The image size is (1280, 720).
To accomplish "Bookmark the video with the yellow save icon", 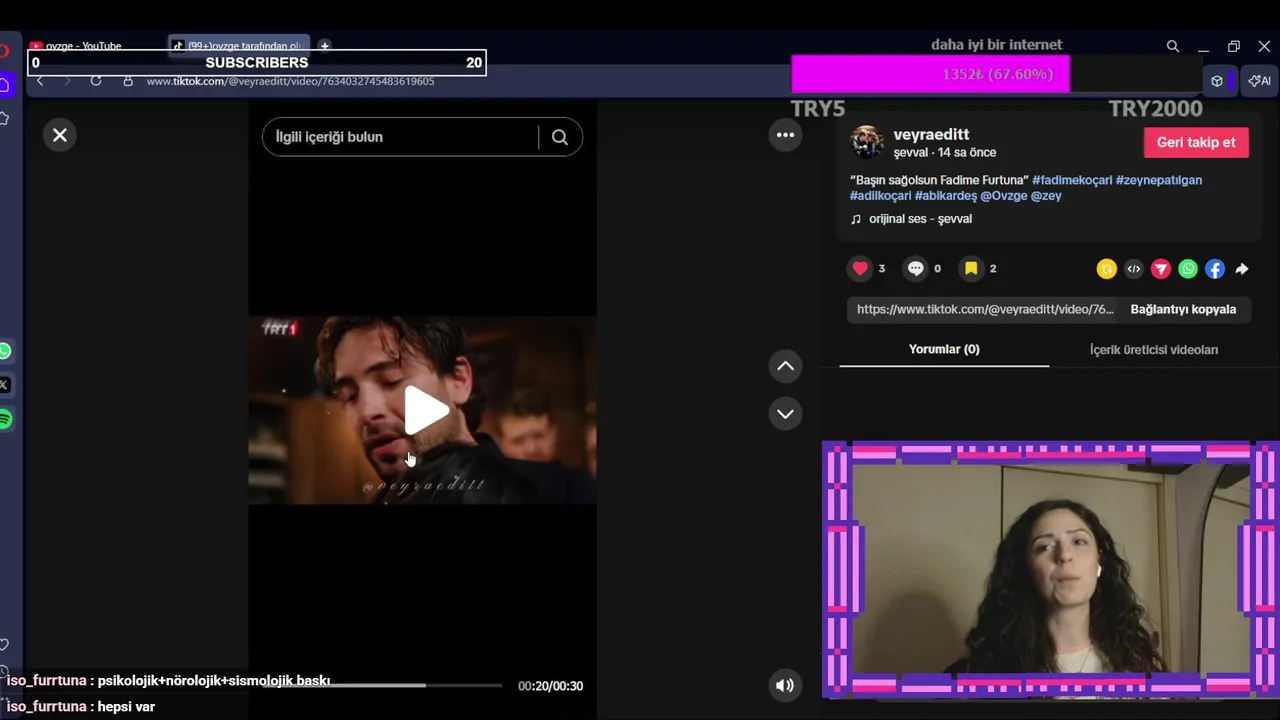I will [x=971, y=268].
